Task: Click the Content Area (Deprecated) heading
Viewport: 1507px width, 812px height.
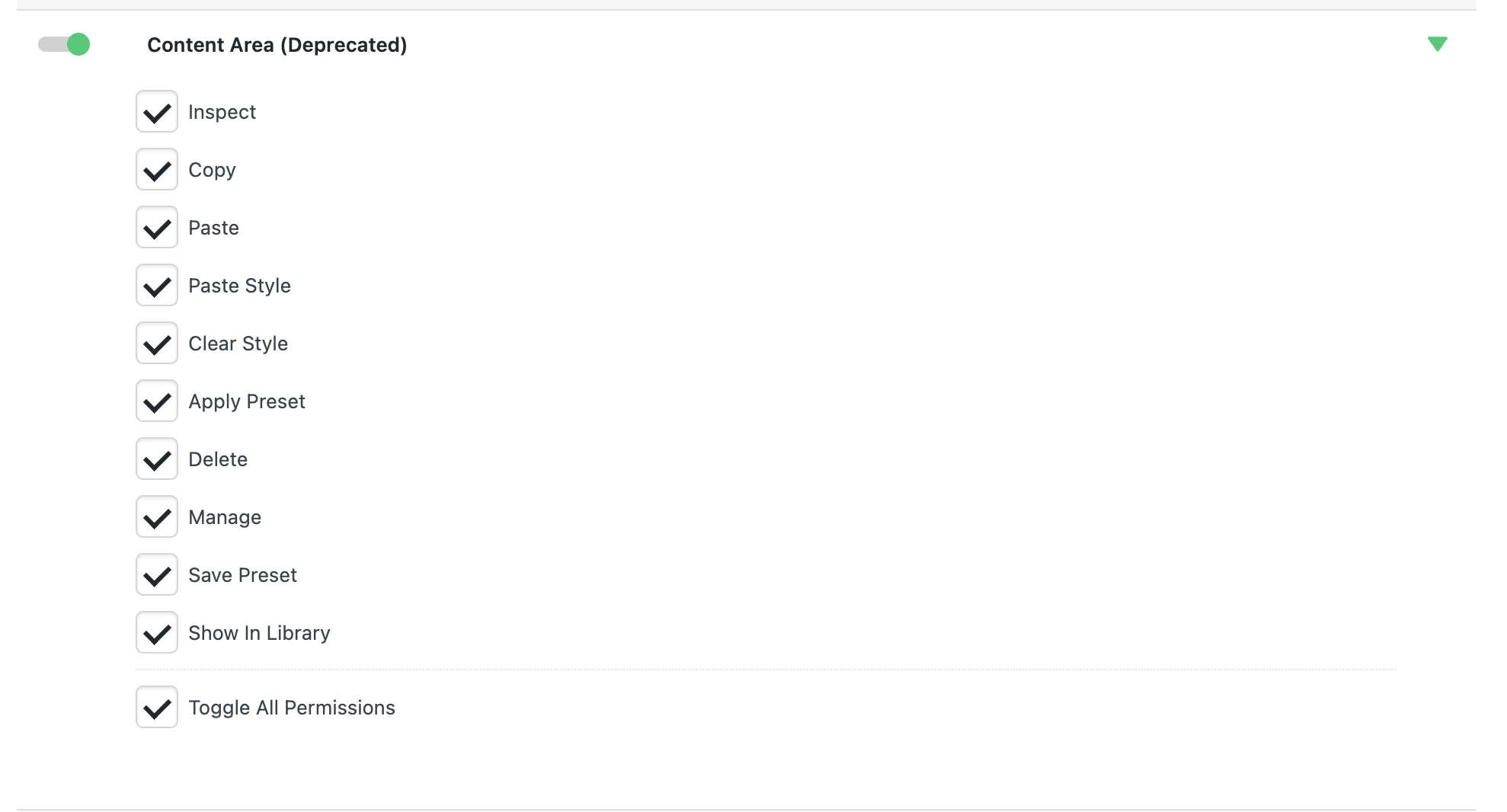Action: (x=277, y=45)
